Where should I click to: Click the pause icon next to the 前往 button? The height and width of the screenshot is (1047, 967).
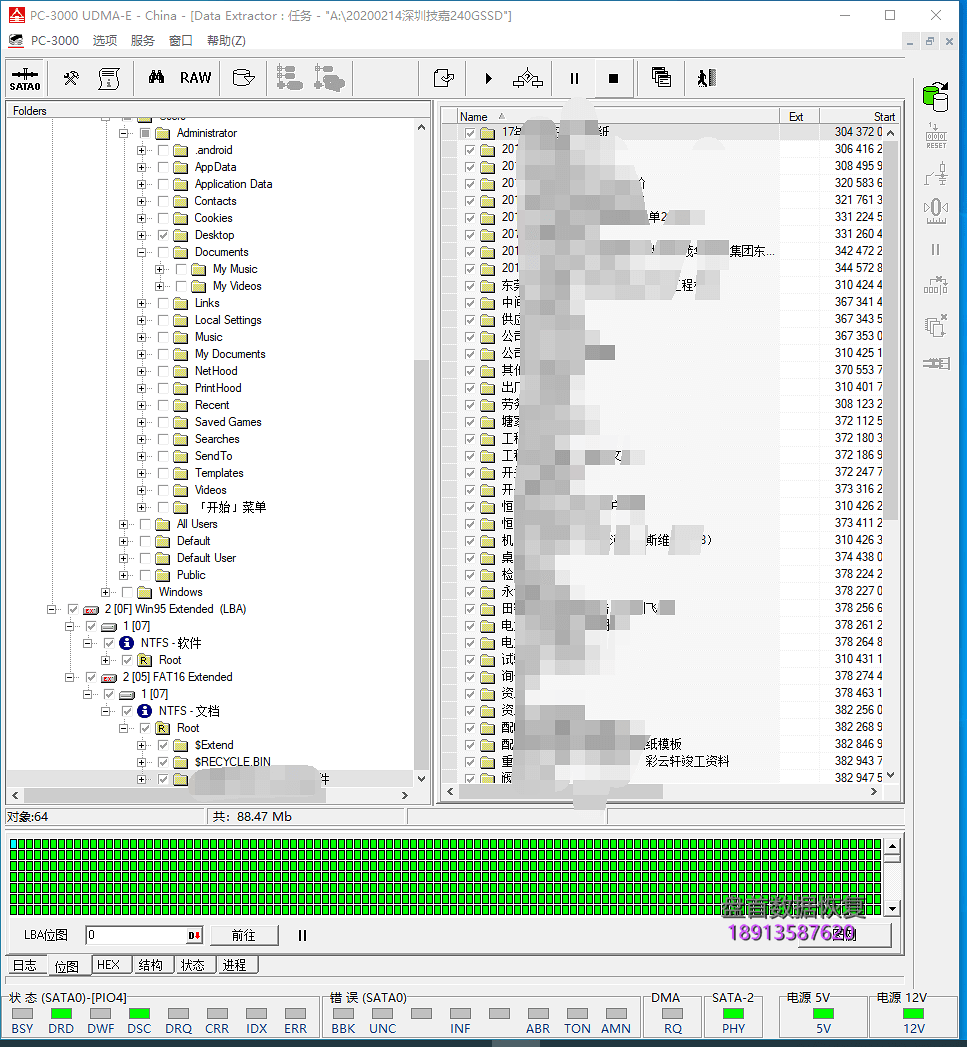click(x=303, y=935)
